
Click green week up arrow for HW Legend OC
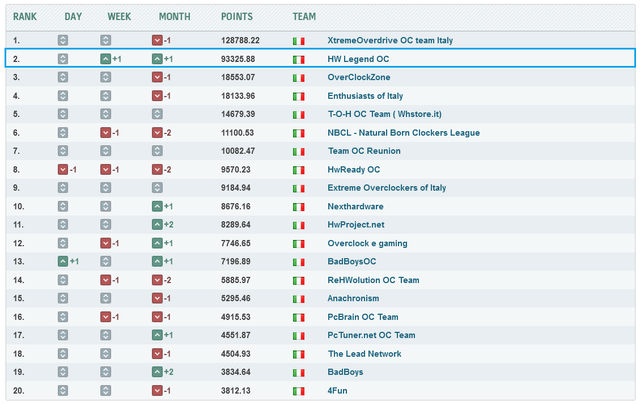pos(105,59)
